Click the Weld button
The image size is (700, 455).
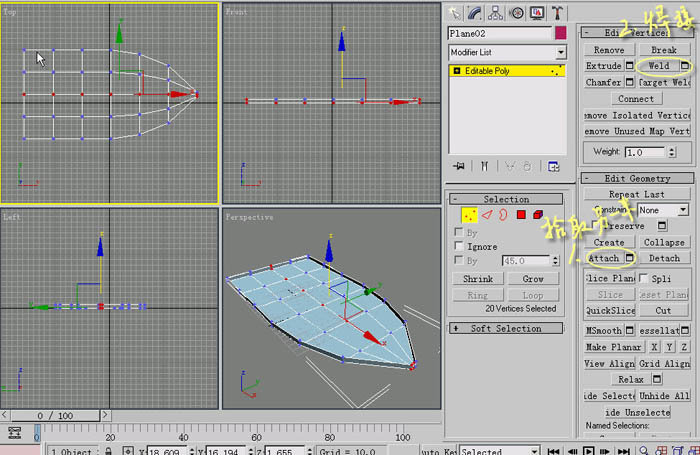point(658,66)
